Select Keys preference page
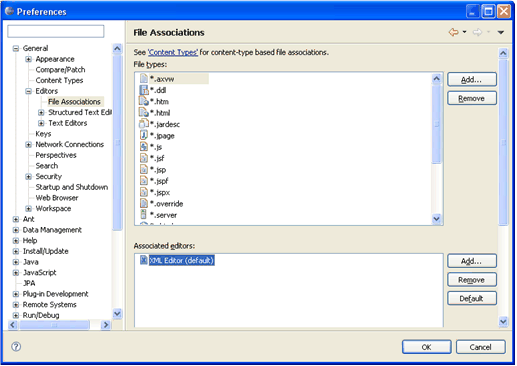Image resolution: width=517 pixels, height=366 pixels. click(x=43, y=134)
